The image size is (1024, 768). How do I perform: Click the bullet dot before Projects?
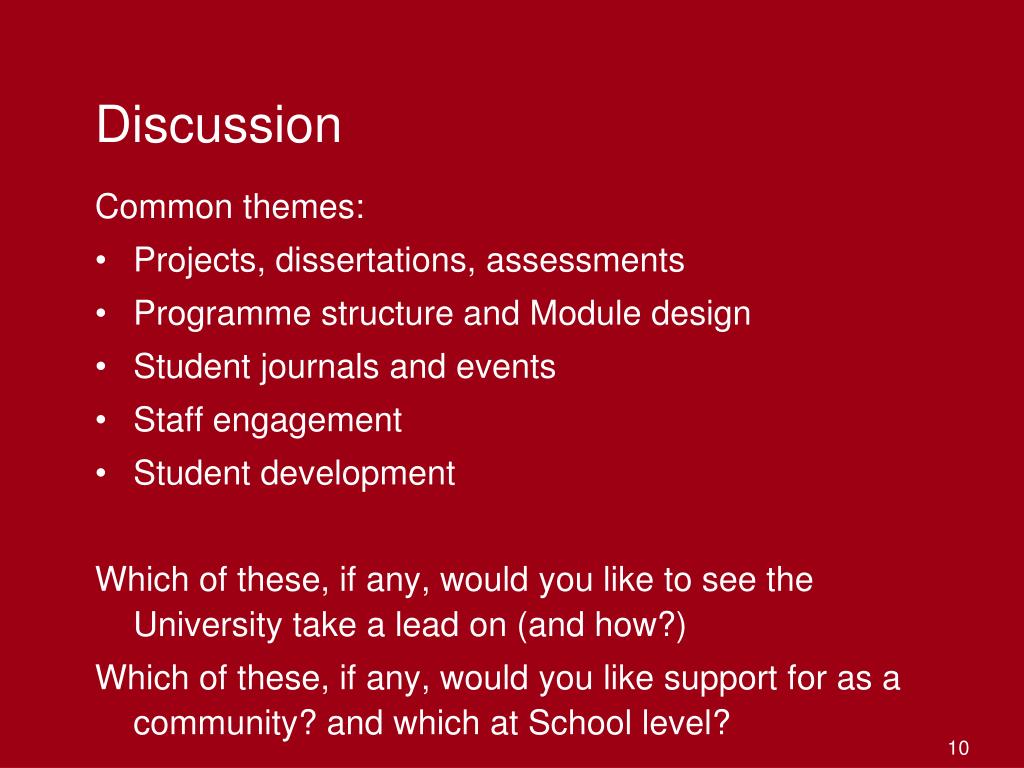coord(101,260)
